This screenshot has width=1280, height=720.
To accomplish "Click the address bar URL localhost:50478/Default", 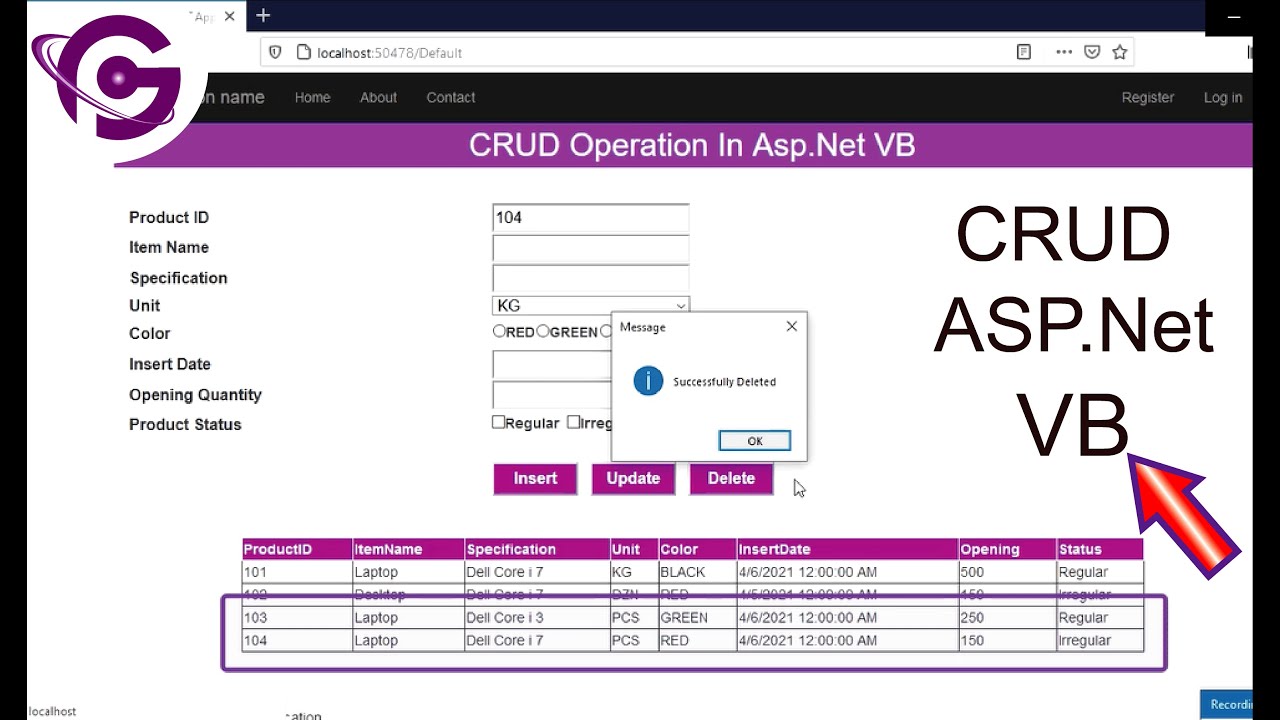I will [x=389, y=53].
